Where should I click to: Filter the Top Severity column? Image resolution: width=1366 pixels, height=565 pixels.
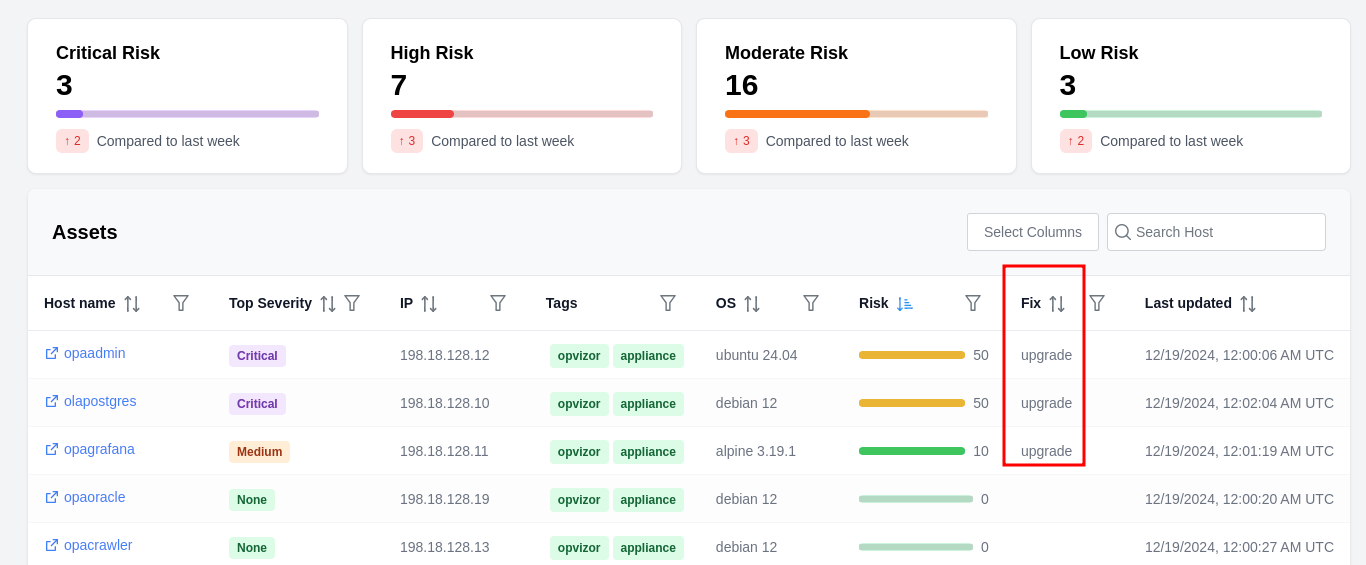352,303
